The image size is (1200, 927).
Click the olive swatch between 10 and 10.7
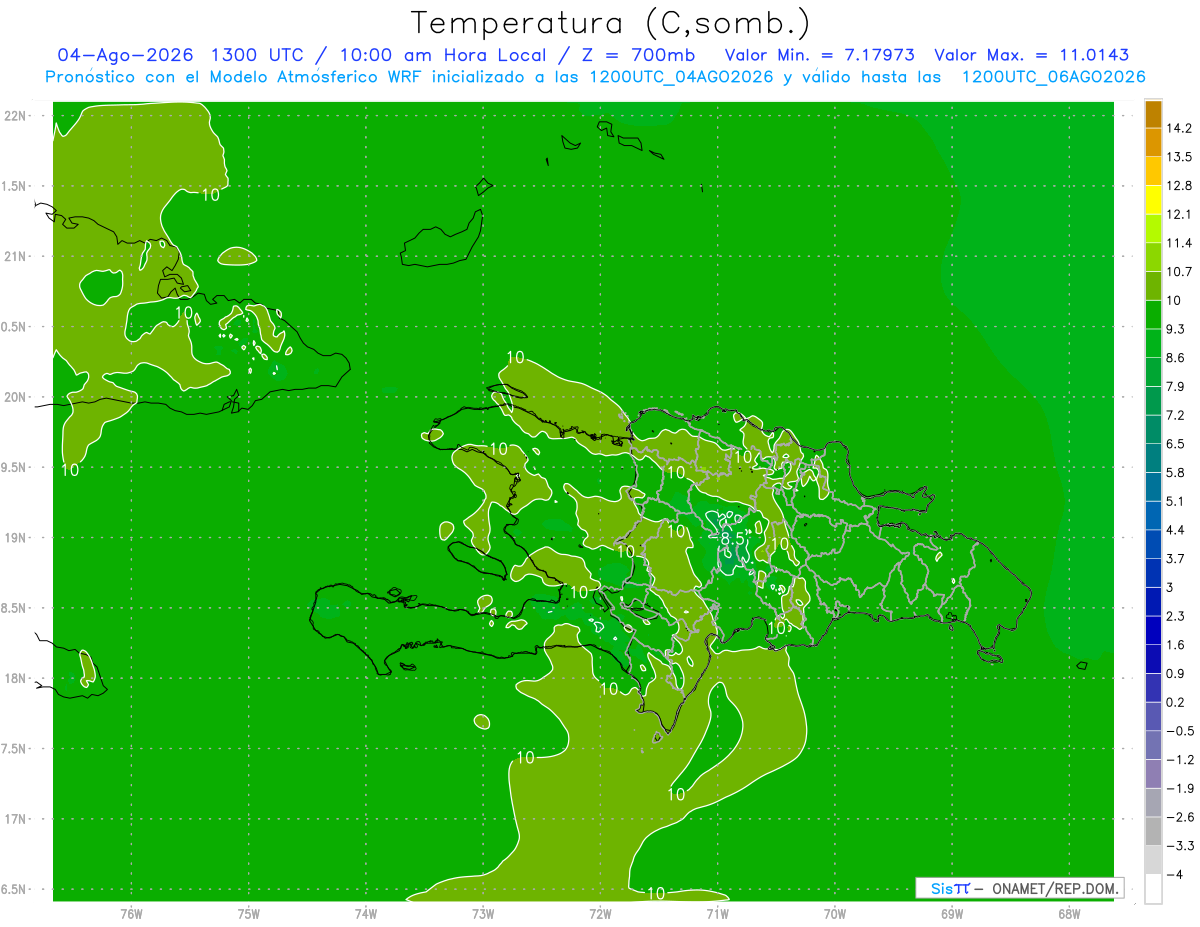coord(1154,286)
